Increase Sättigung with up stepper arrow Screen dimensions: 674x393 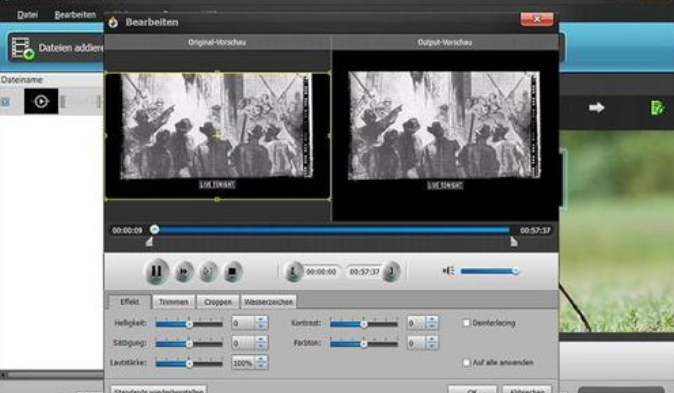click(x=261, y=339)
